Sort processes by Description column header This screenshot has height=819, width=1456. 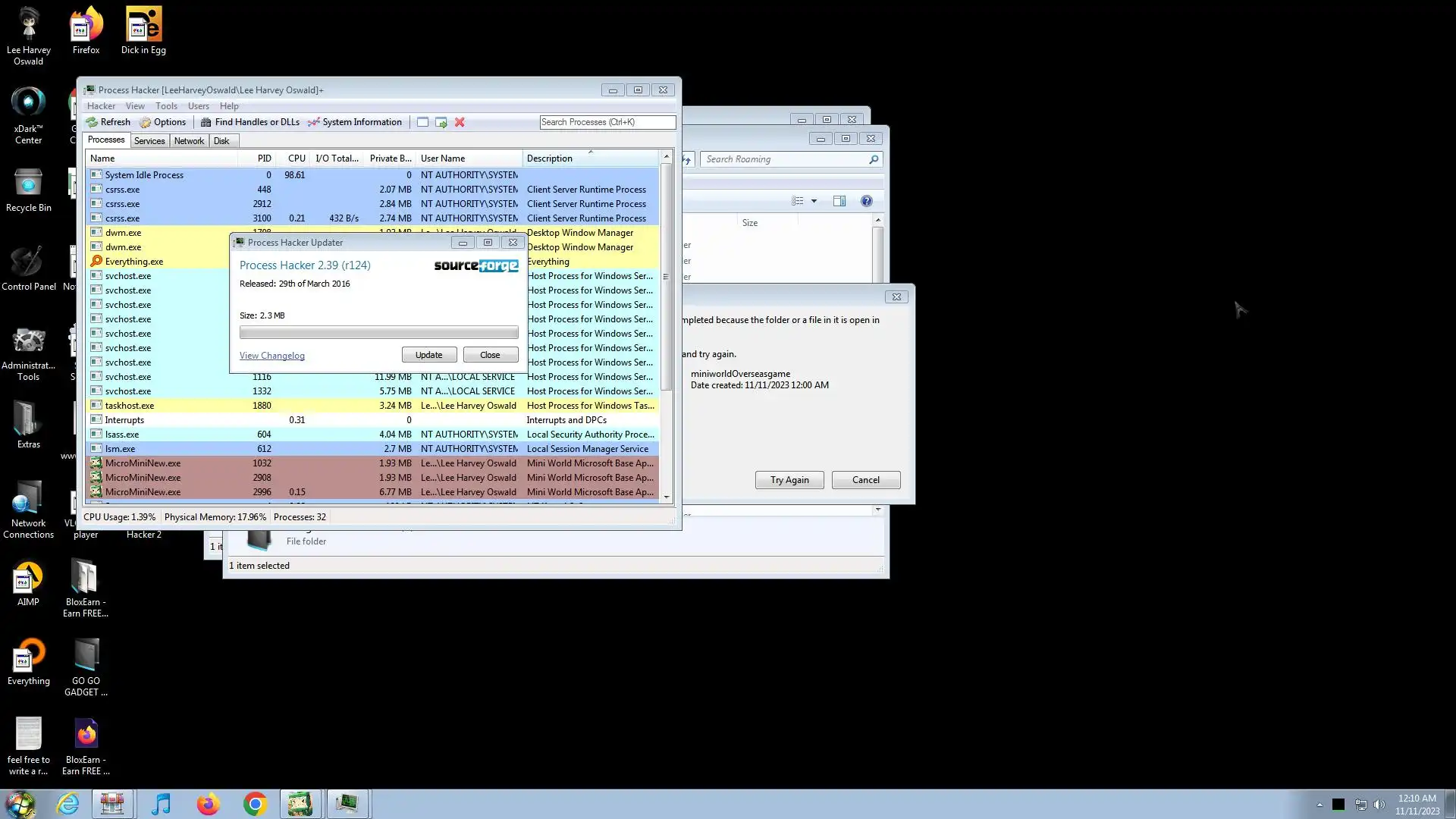click(549, 158)
